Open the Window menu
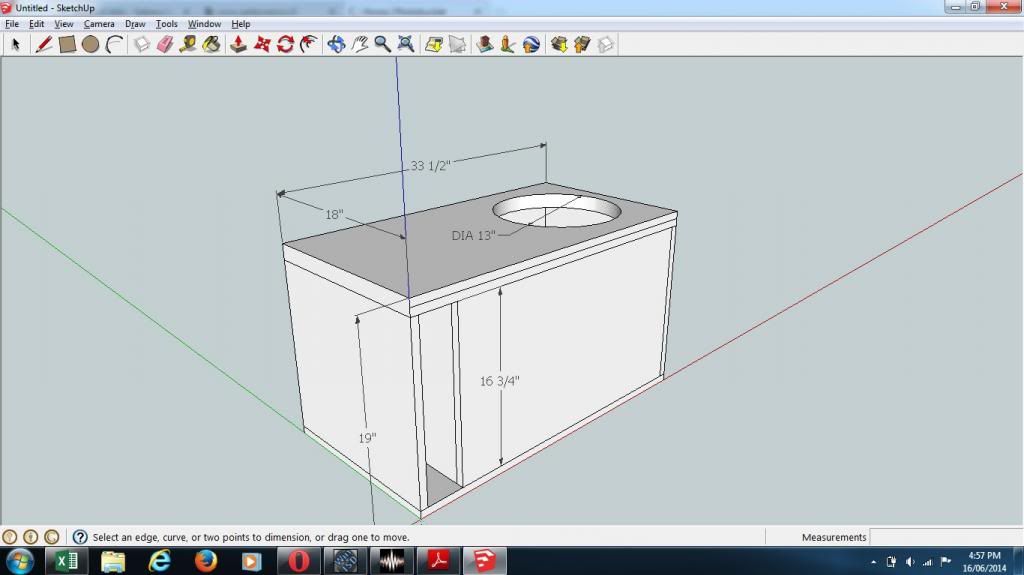Screen dimensions: 1024x575 [x=204, y=24]
